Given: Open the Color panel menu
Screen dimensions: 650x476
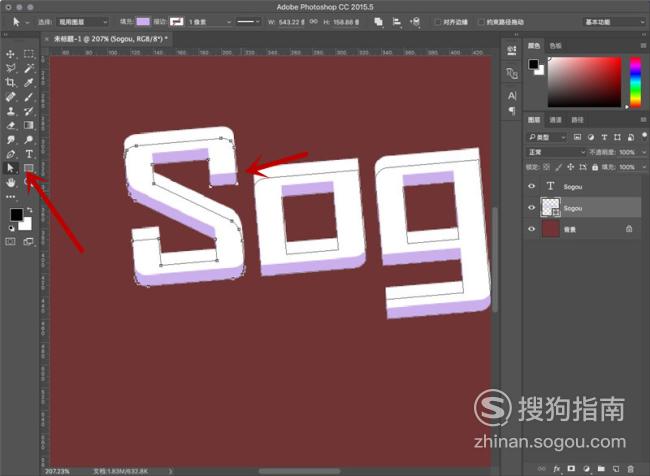Looking at the screenshot, I should [x=643, y=46].
